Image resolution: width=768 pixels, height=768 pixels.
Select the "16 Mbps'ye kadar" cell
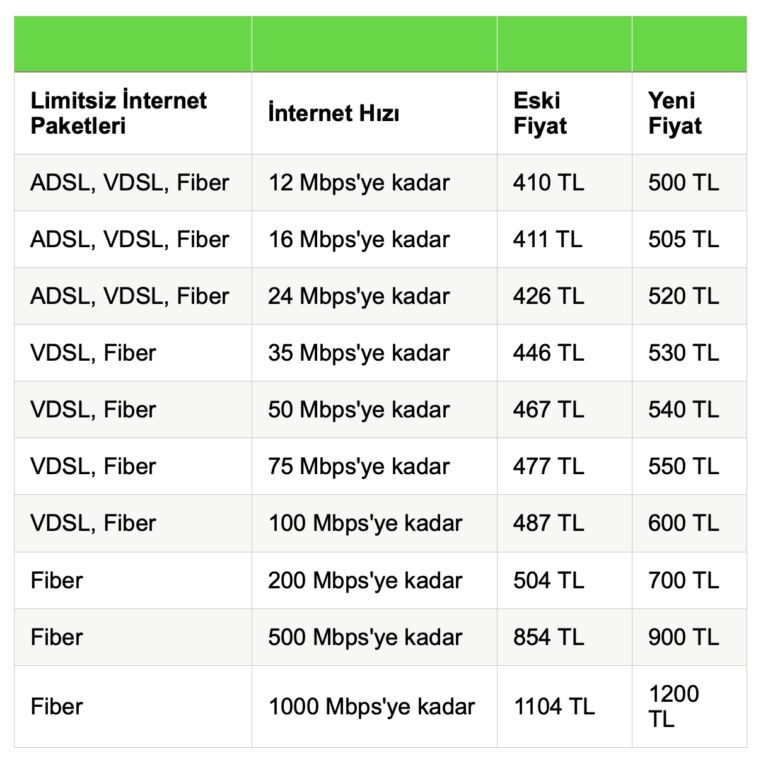(359, 240)
